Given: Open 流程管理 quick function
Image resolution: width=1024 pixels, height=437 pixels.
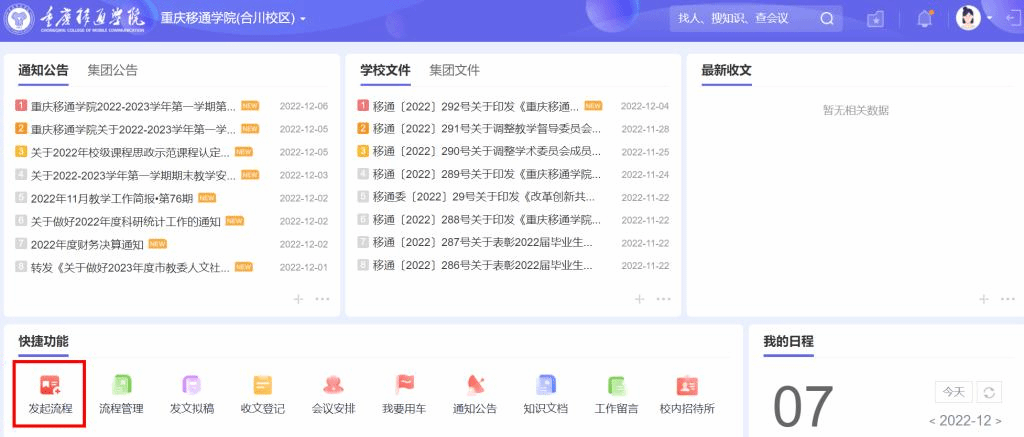Looking at the screenshot, I should click(x=121, y=386).
